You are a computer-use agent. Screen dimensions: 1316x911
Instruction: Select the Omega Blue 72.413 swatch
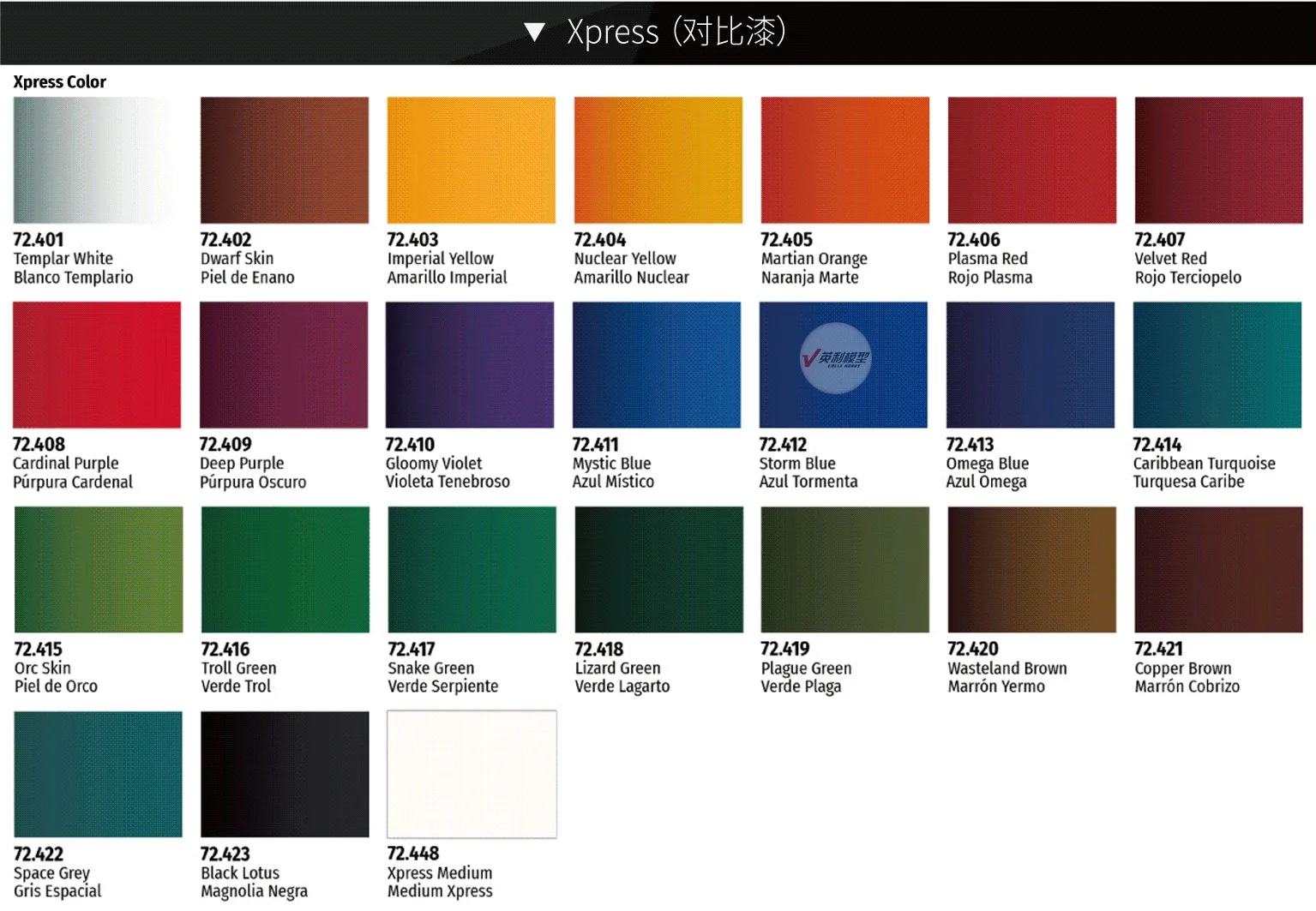(x=1031, y=365)
